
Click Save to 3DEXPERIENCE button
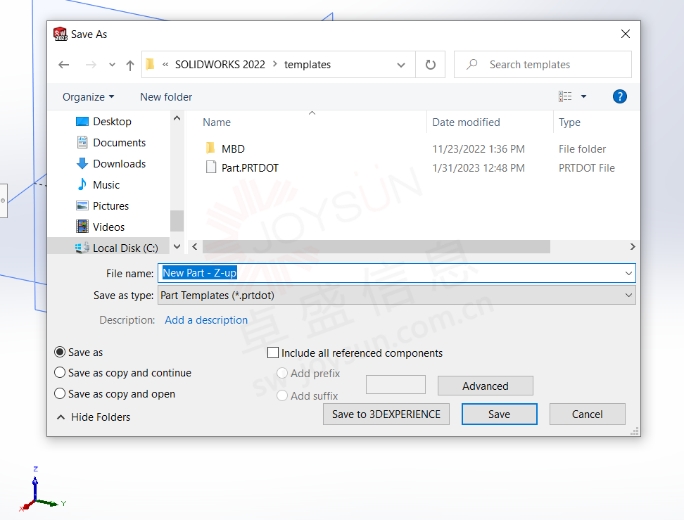point(386,414)
